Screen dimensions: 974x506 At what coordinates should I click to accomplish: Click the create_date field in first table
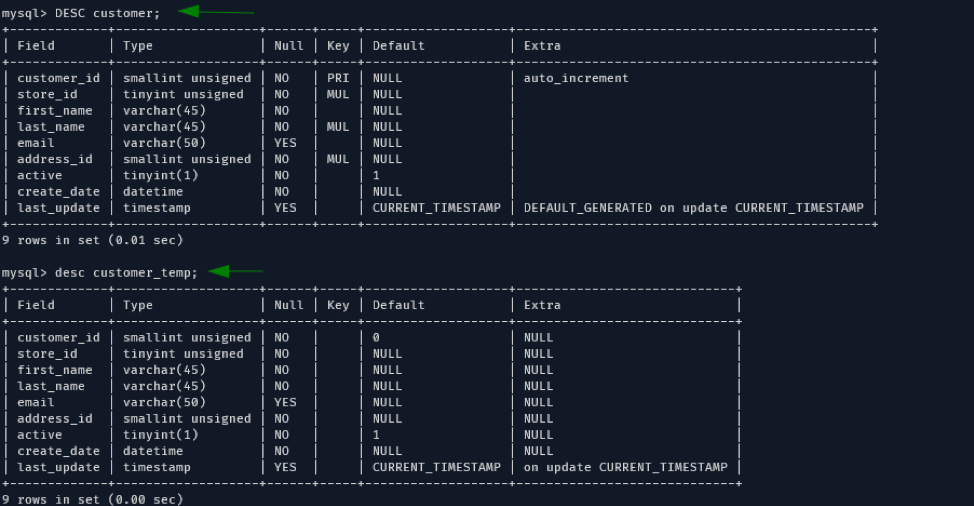point(58,191)
